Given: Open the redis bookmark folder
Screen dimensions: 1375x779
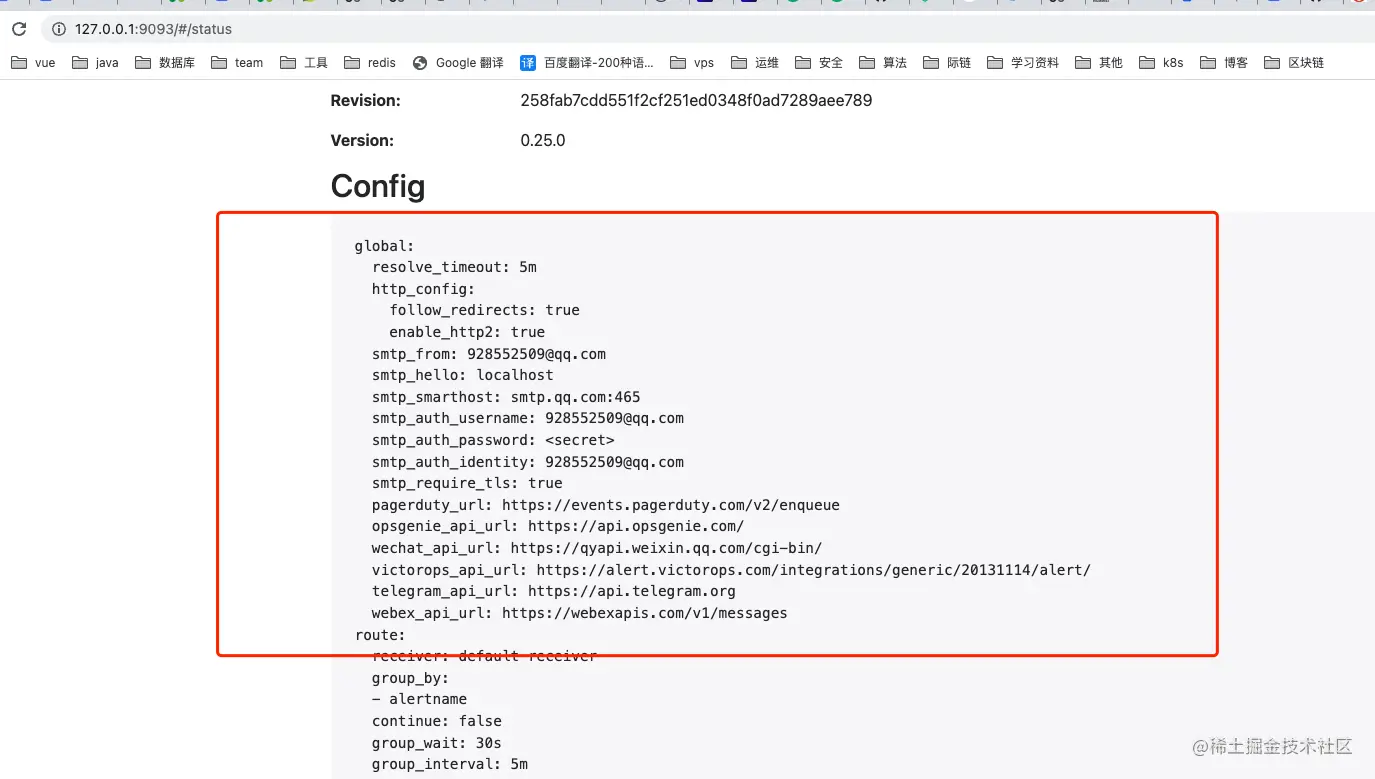Looking at the screenshot, I should [x=370, y=62].
